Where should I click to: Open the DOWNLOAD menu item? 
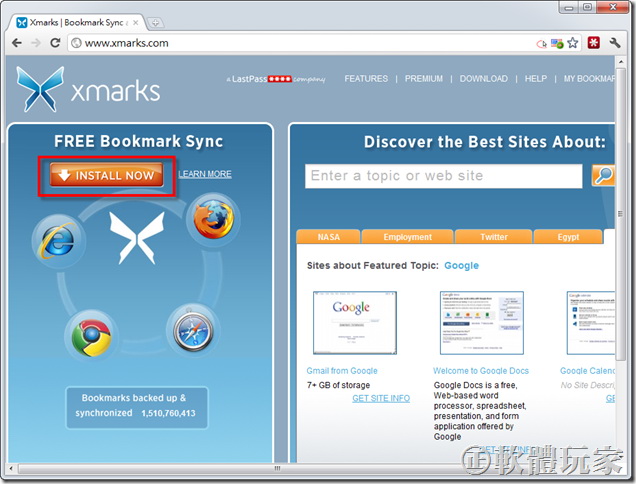pos(483,79)
